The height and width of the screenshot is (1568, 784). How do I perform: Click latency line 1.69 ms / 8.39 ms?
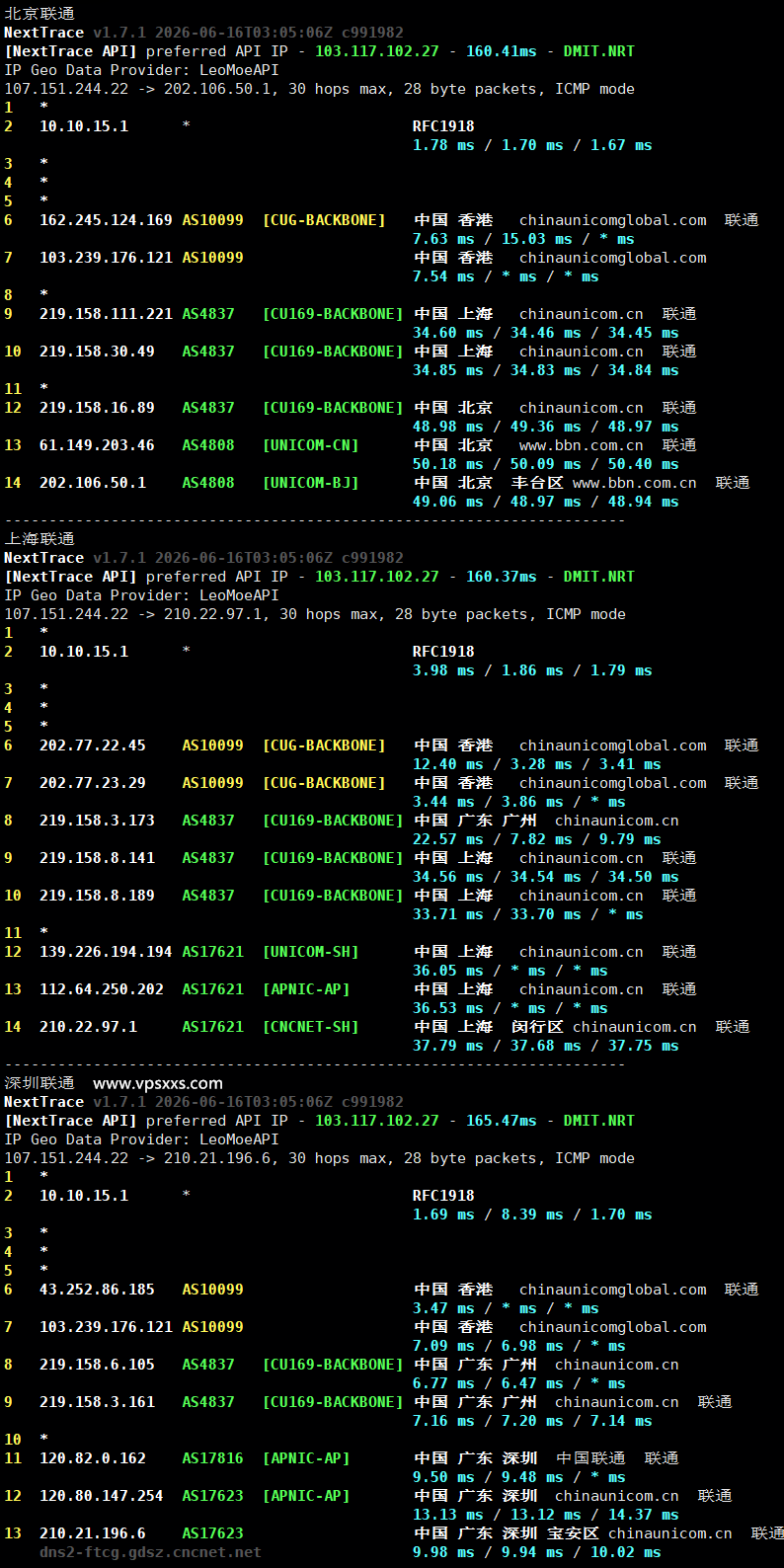click(532, 1215)
